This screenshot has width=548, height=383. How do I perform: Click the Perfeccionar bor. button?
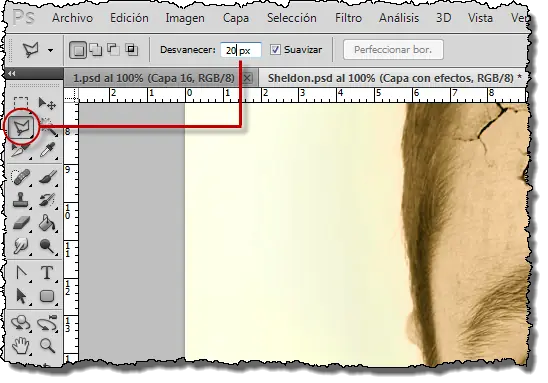[393, 50]
